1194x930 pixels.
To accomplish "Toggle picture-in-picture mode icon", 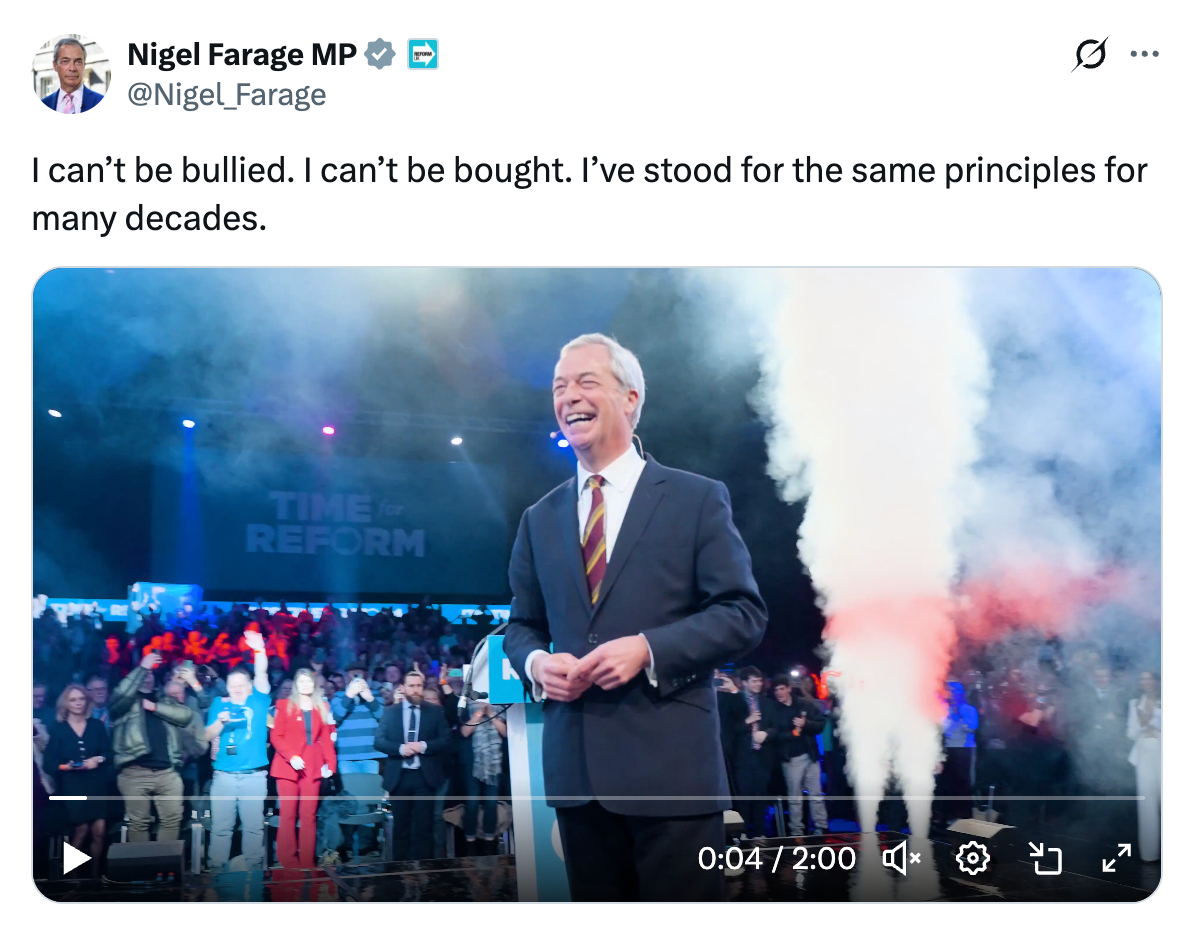I will click(1044, 858).
